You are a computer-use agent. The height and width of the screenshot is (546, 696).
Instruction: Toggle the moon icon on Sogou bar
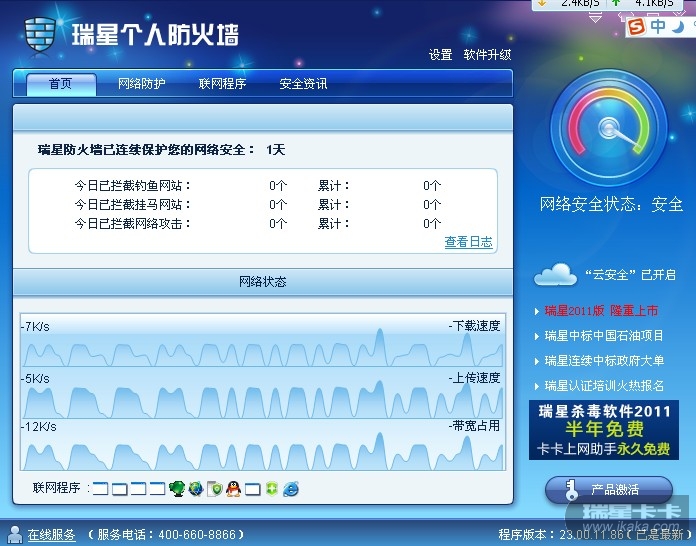tap(678, 27)
